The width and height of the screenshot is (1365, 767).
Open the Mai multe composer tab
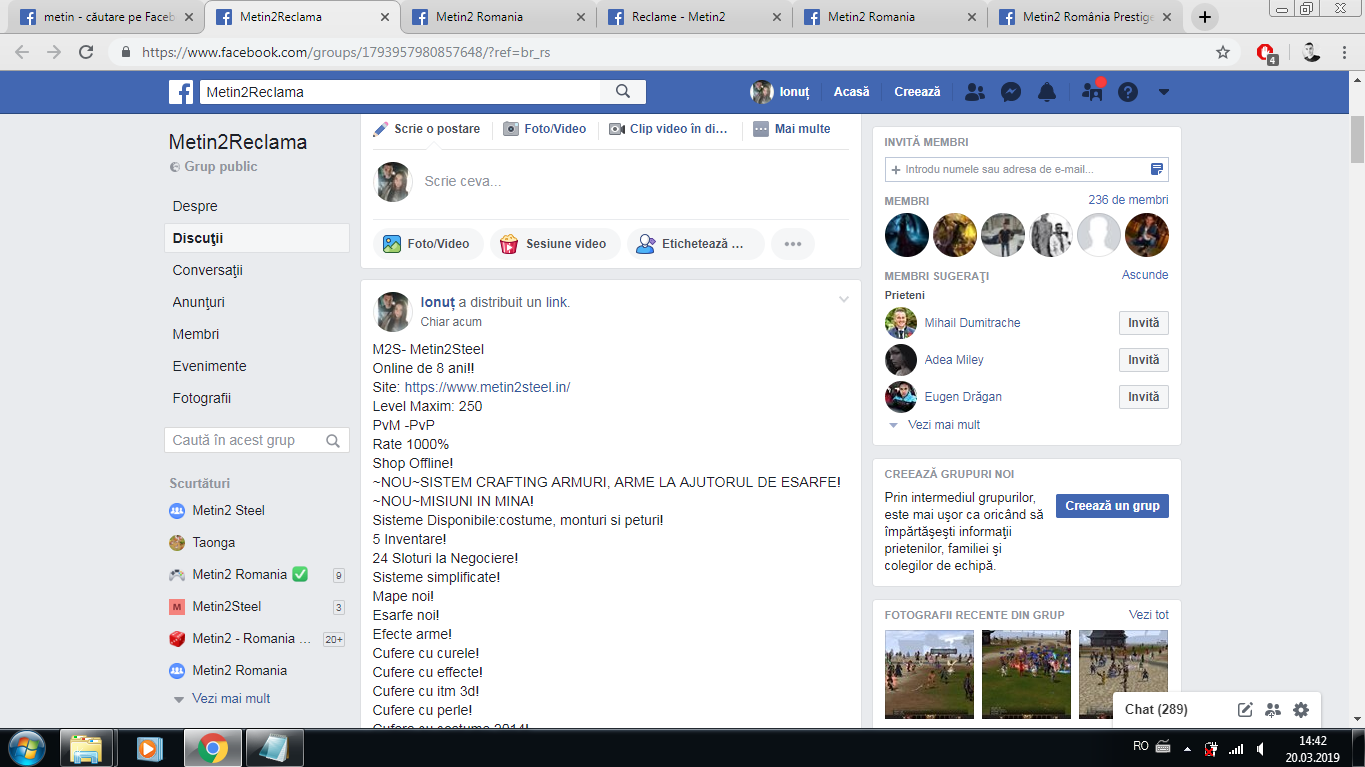[792, 129]
